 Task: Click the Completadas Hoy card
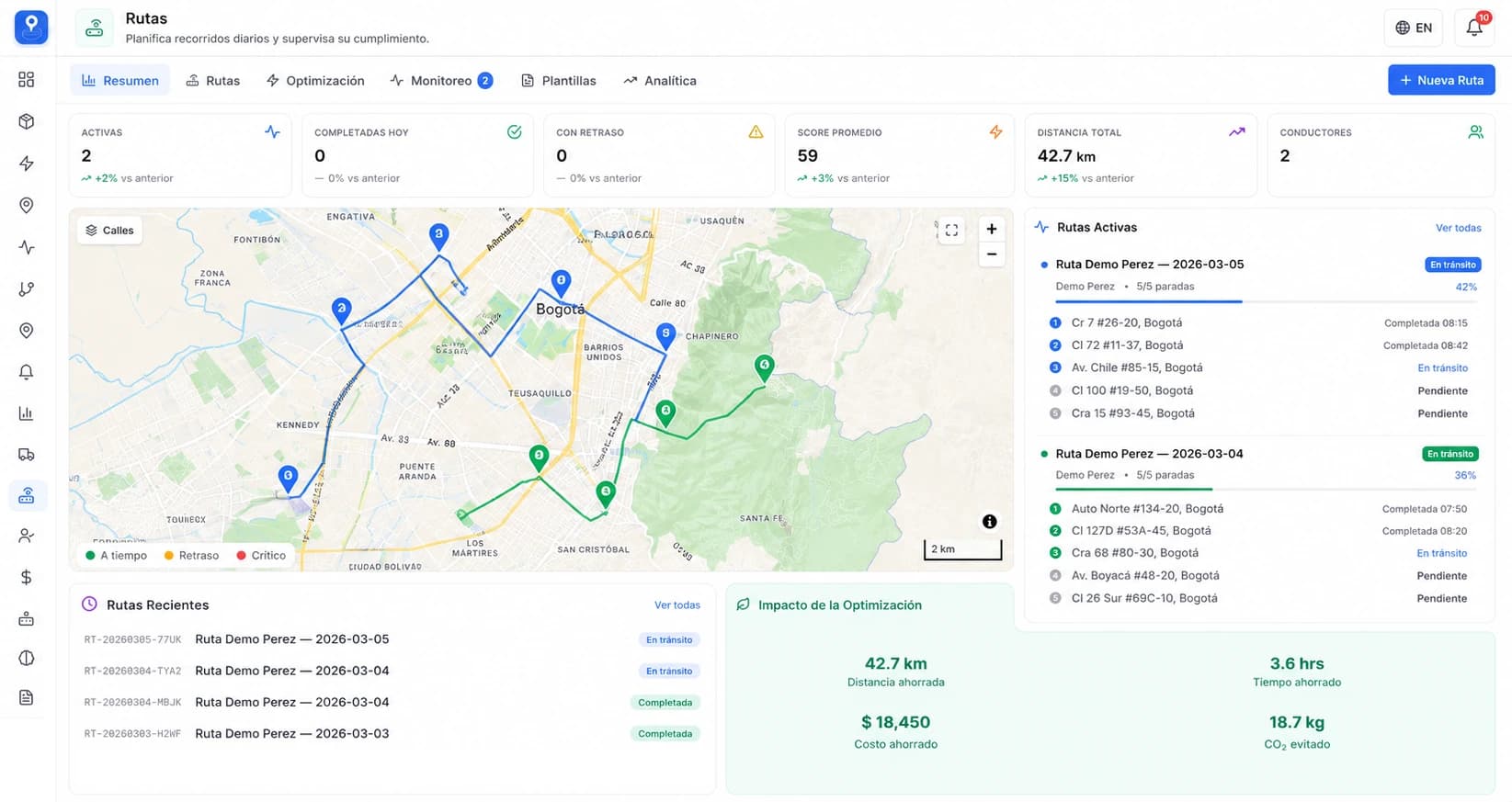tap(418, 155)
